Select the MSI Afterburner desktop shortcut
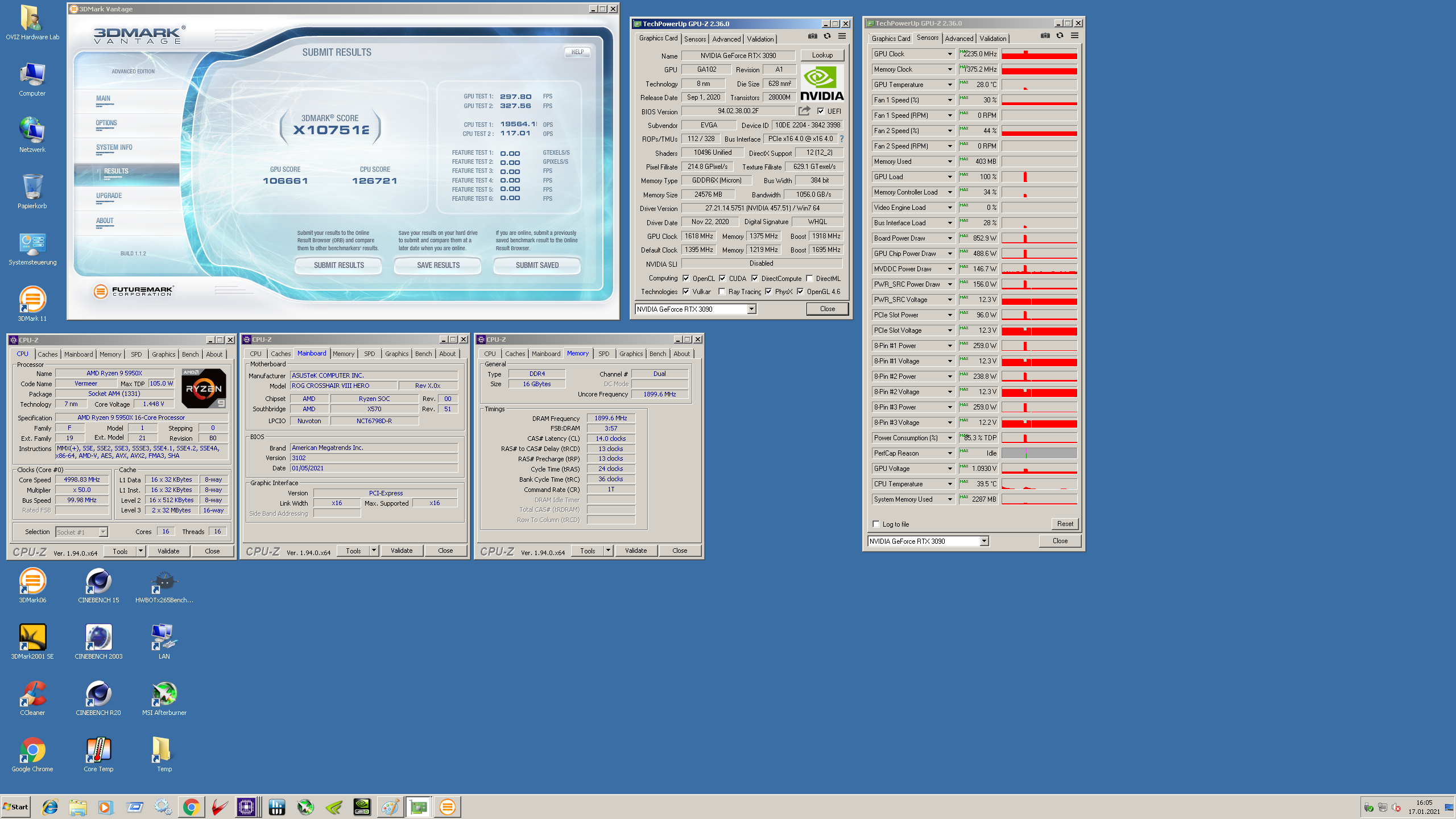This screenshot has height=819, width=1456. [x=164, y=698]
